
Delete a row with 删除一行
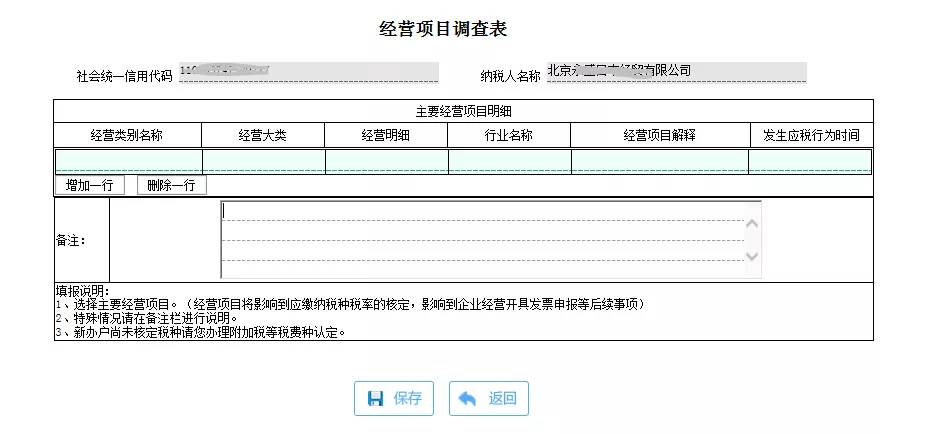coord(171,185)
